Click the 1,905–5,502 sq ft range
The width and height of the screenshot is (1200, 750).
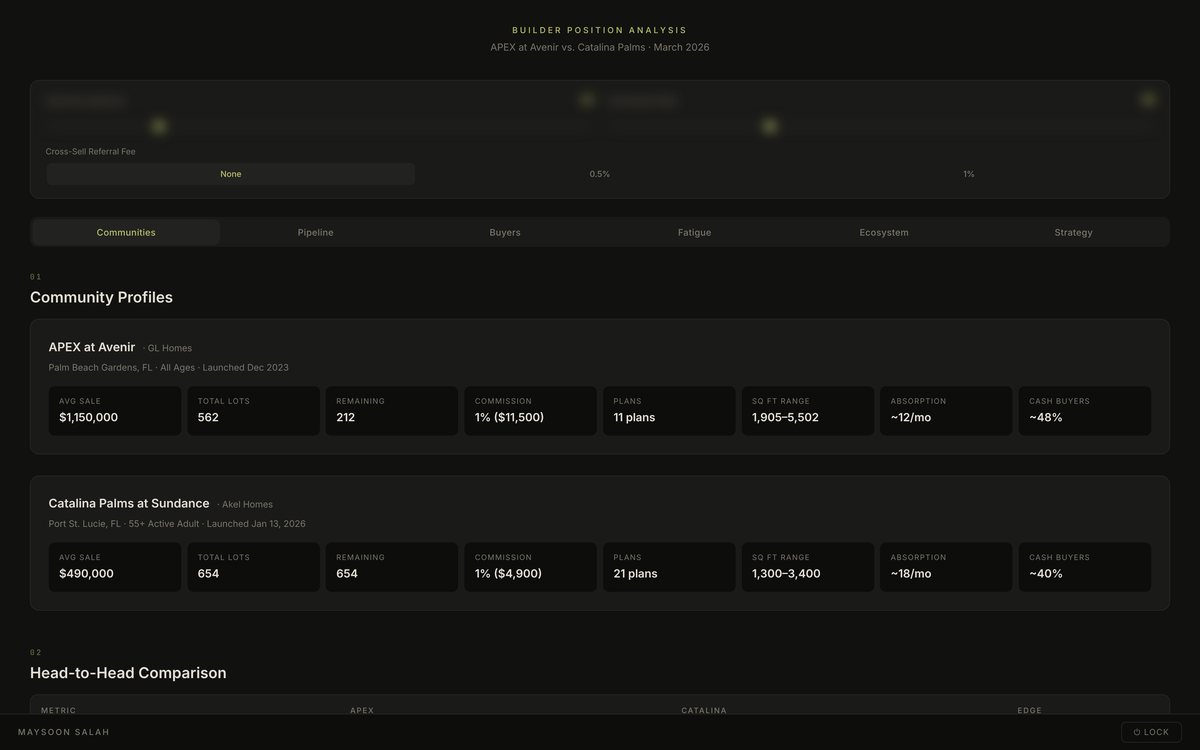[x=785, y=417]
